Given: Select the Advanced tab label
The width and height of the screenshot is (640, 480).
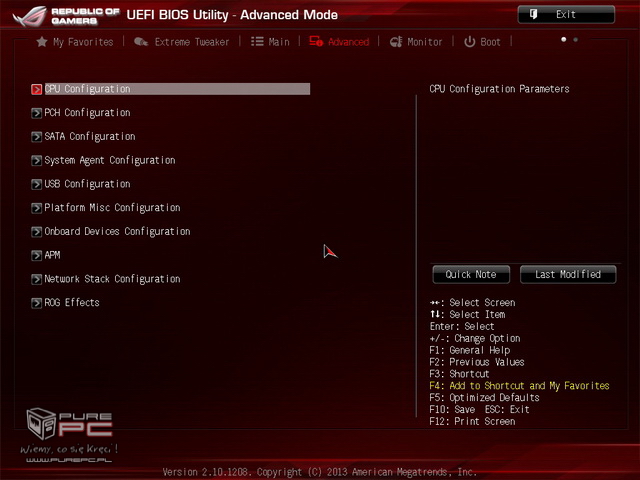Looking at the screenshot, I should pos(348,42).
